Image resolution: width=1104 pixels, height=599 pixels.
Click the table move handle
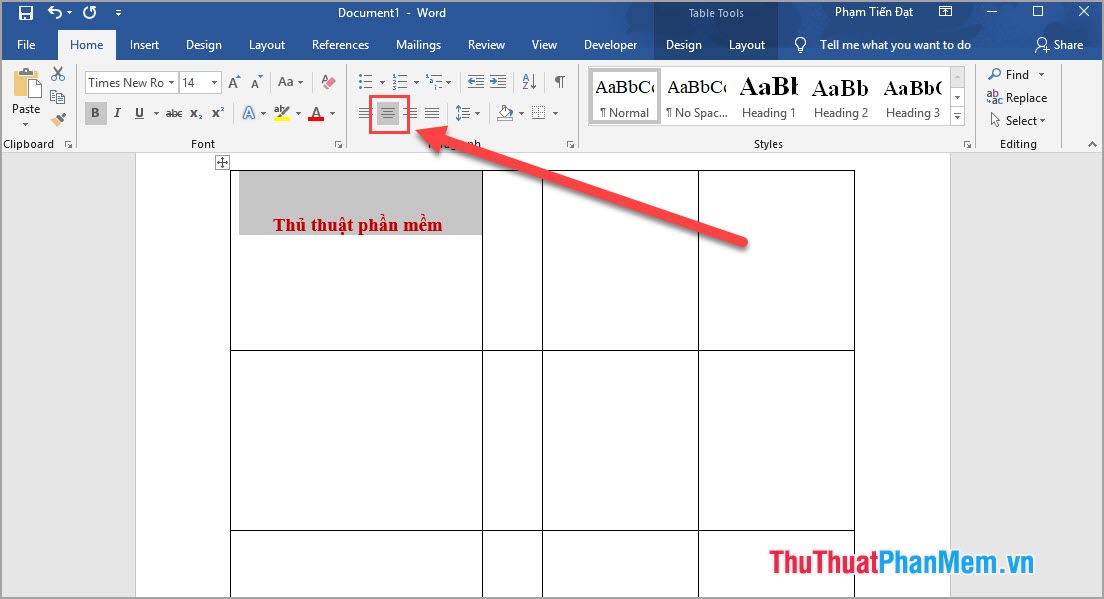tap(222, 163)
